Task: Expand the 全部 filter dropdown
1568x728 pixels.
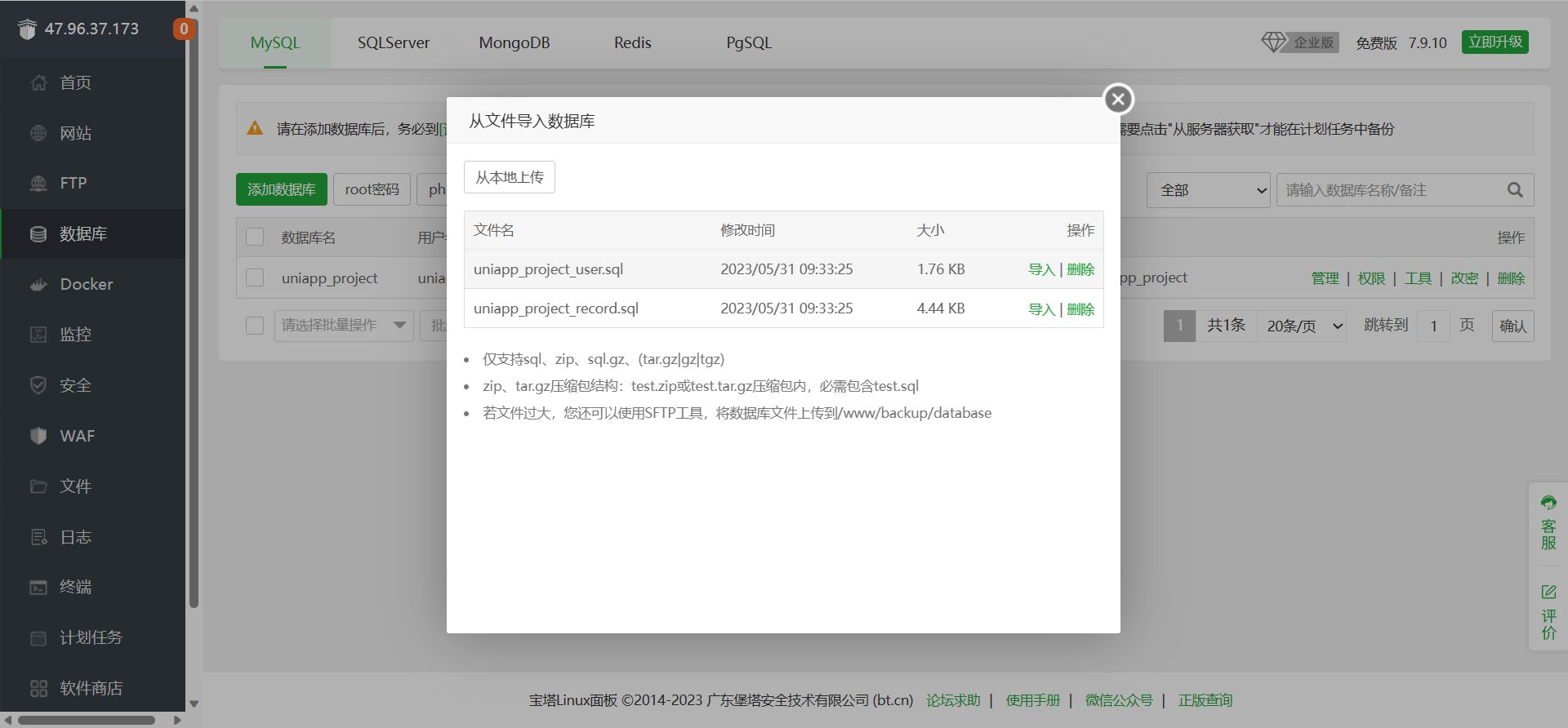Action: point(1208,190)
